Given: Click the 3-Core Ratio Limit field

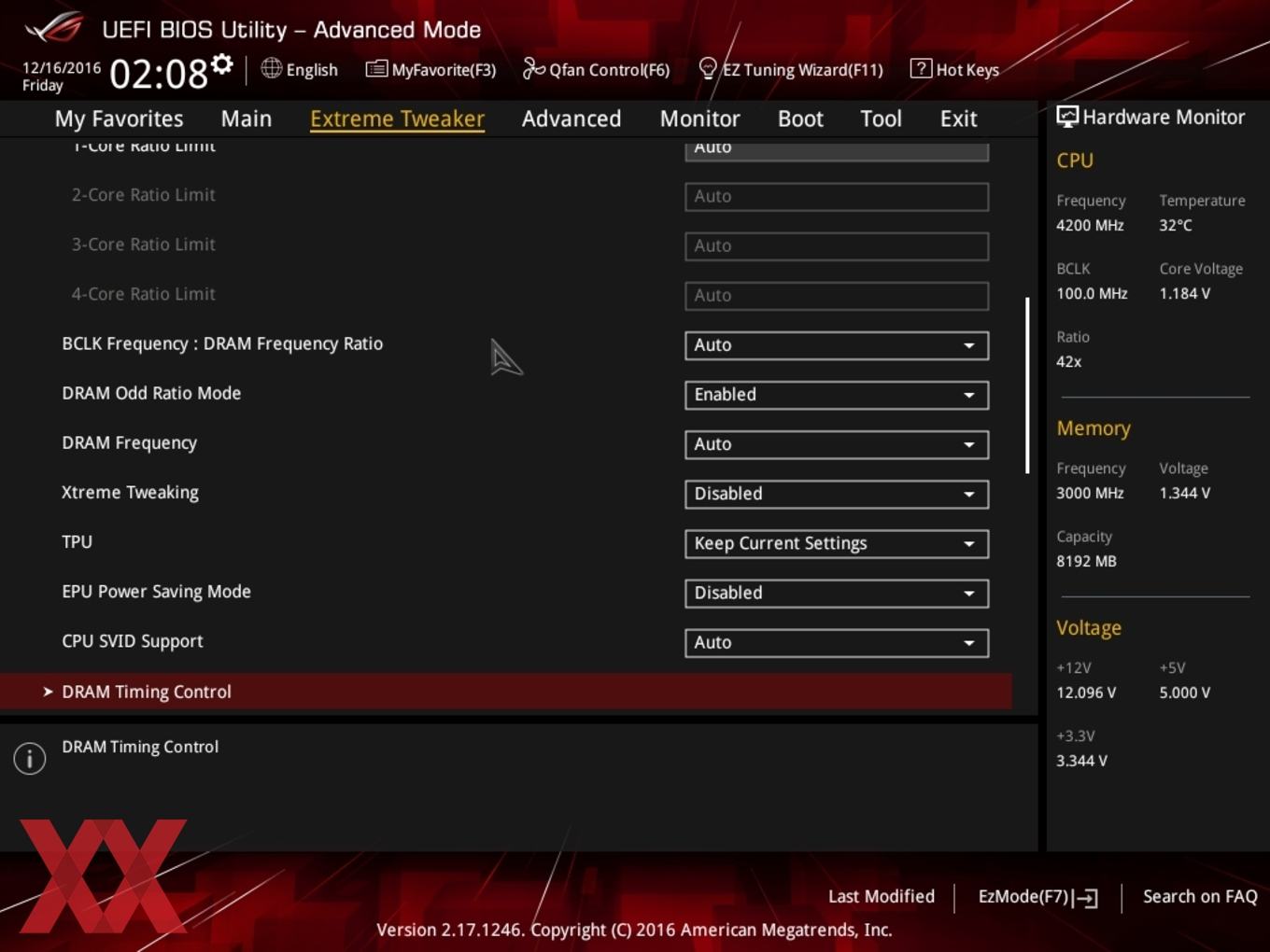Looking at the screenshot, I should (837, 246).
